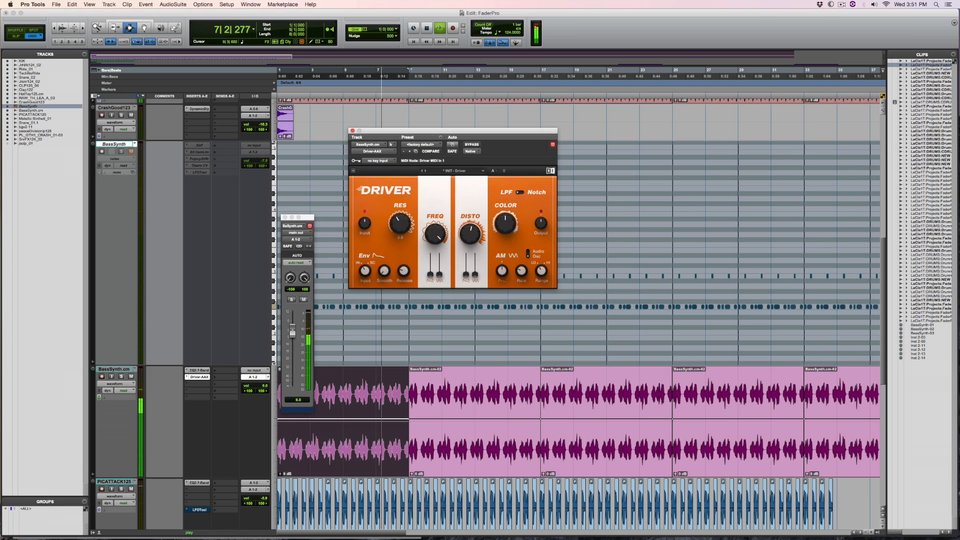Open the Native plug-in format dropdown

click(x=471, y=151)
